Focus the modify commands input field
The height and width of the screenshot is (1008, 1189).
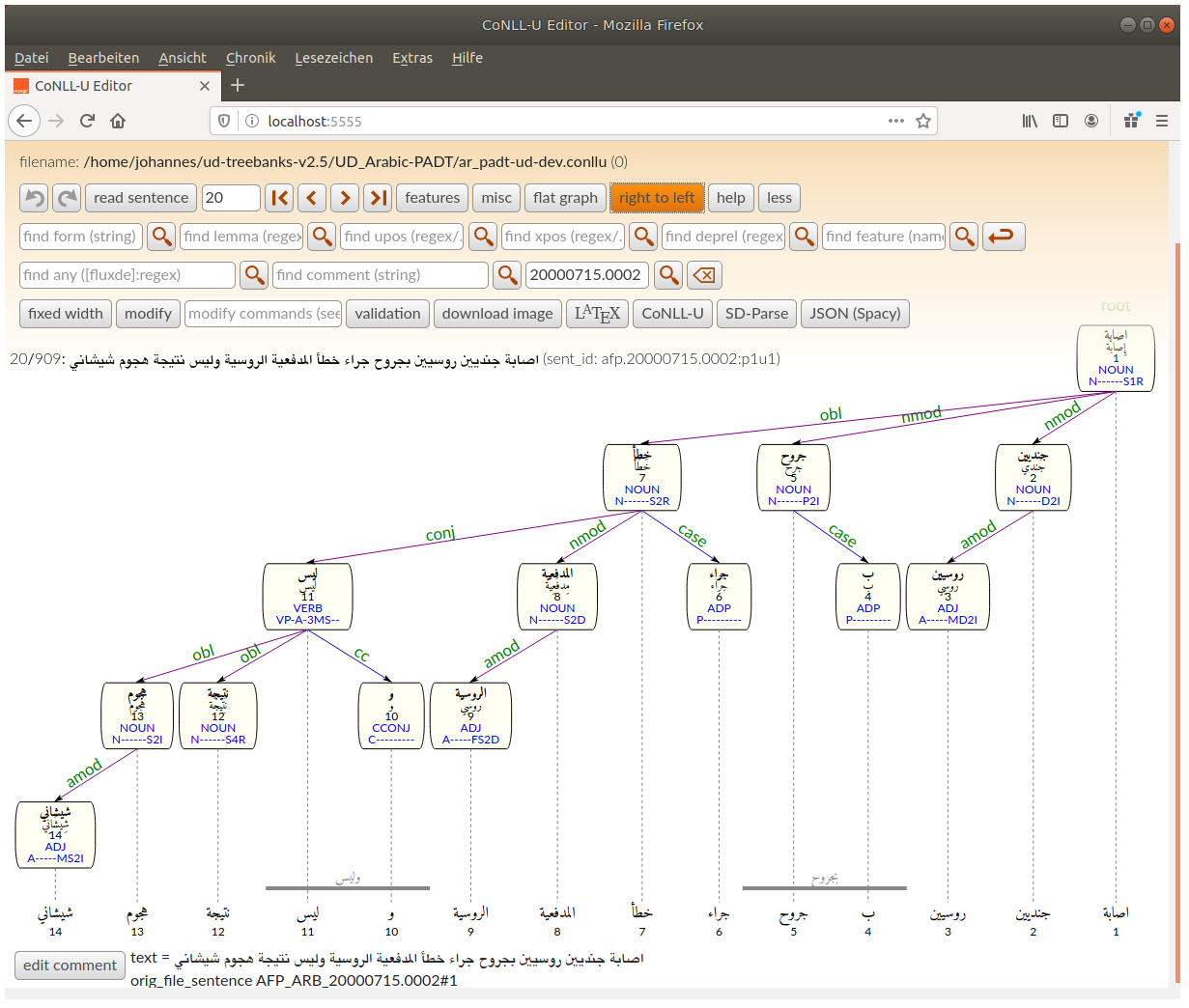(x=264, y=314)
